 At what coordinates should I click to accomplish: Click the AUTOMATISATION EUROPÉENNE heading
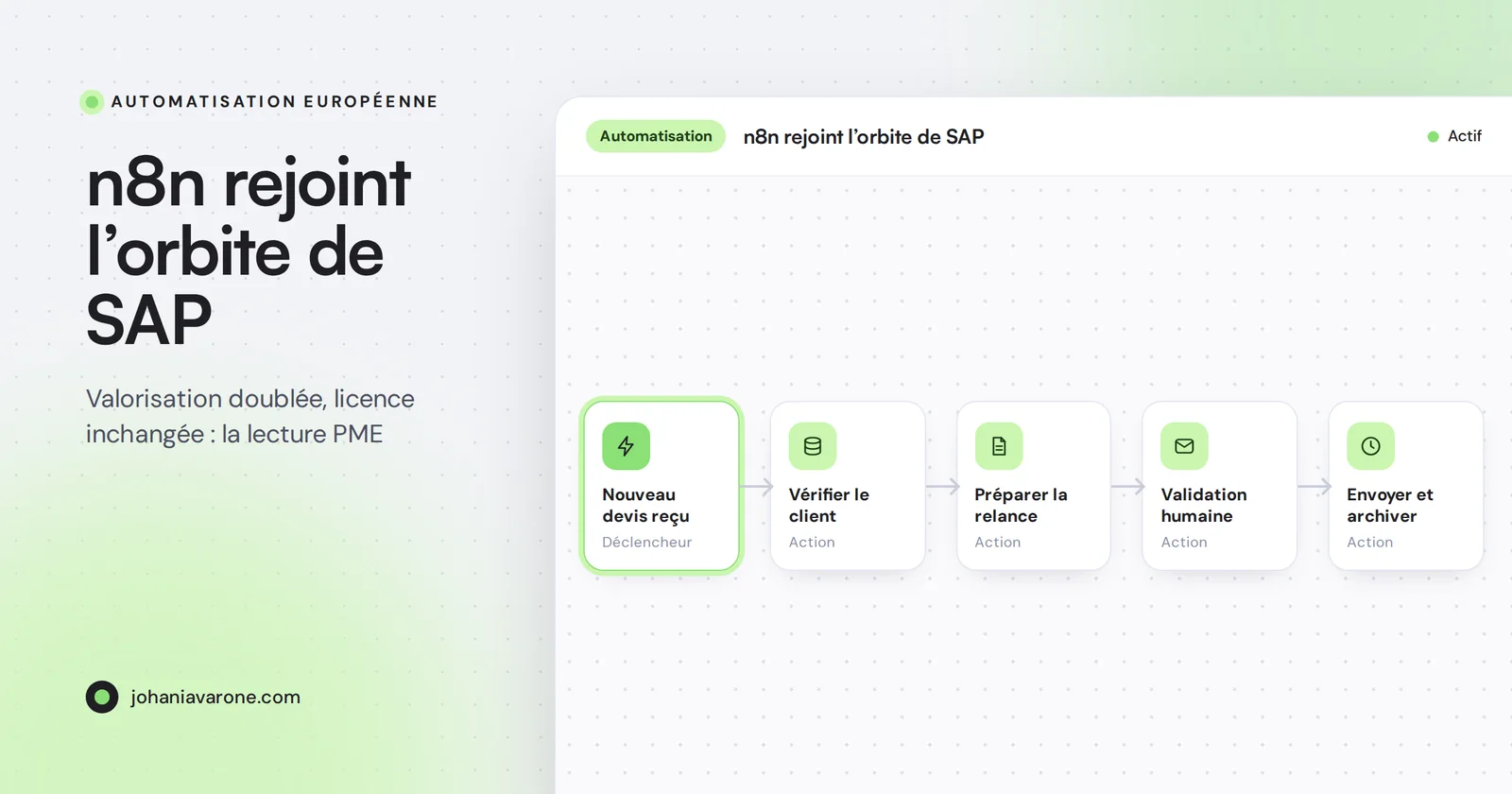pos(274,101)
